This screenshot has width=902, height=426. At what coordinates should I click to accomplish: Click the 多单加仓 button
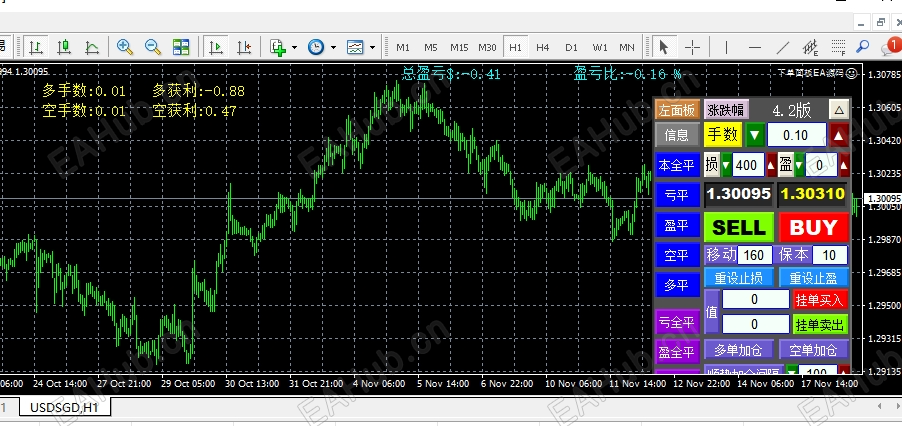[x=738, y=350]
